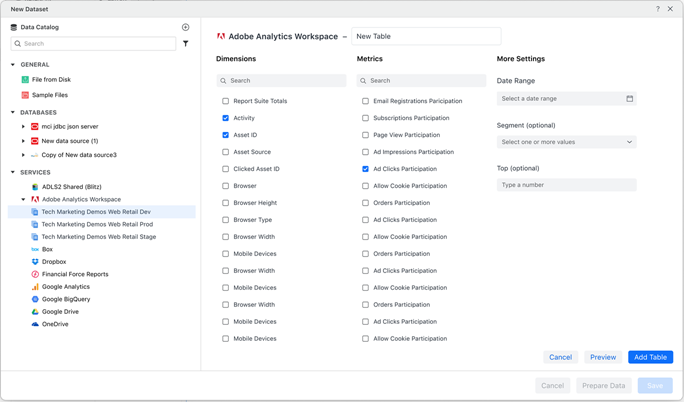This screenshot has width=684, height=402.
Task: Enable the Report Suite Totals checkbox
Action: tap(226, 101)
